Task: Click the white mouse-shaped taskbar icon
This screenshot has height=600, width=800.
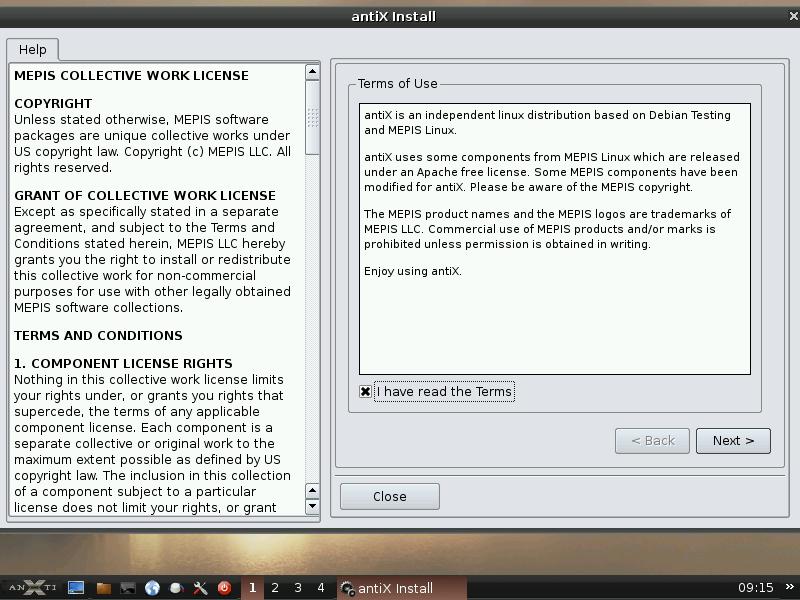Action: click(x=177, y=588)
